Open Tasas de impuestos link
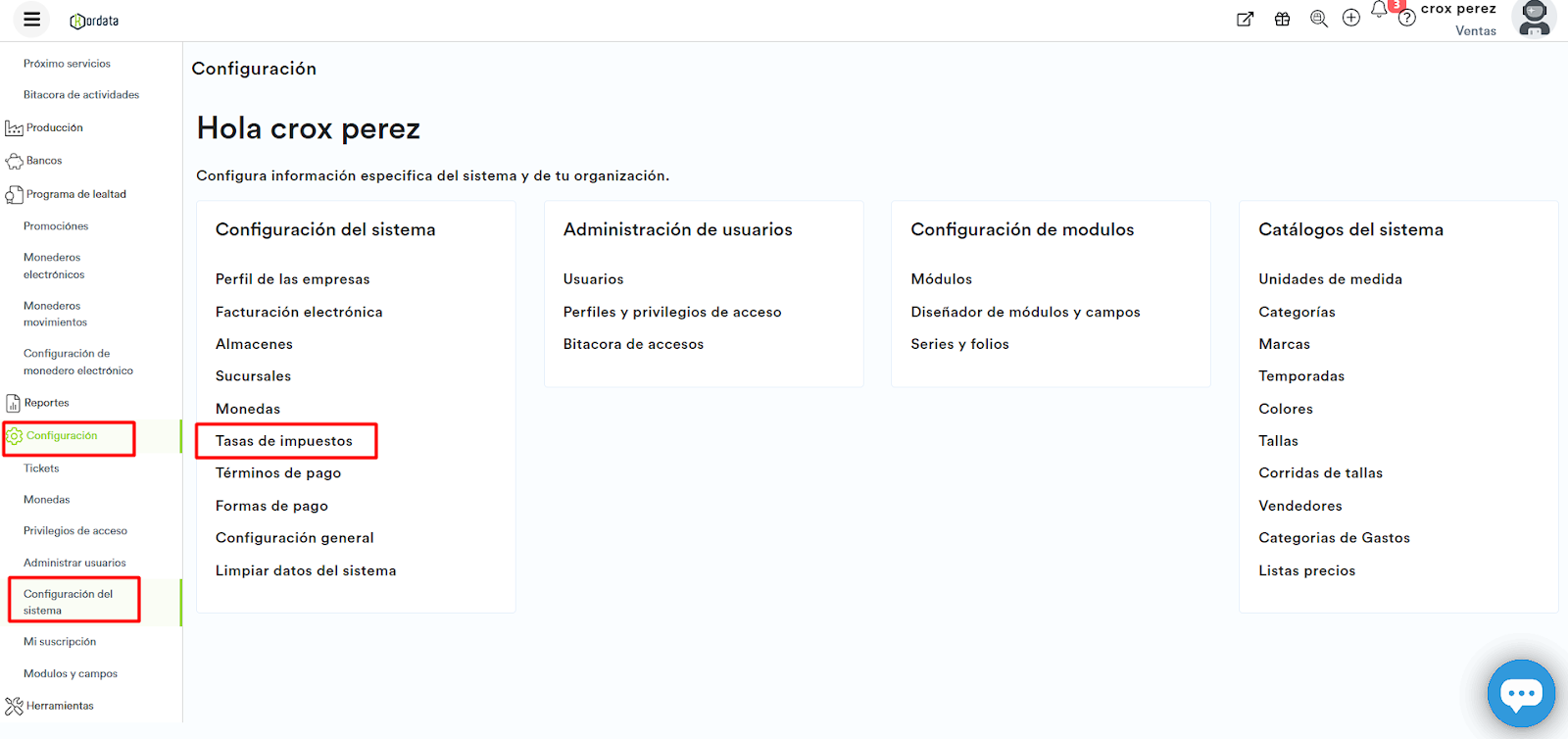The width and height of the screenshot is (1568, 739). point(283,441)
